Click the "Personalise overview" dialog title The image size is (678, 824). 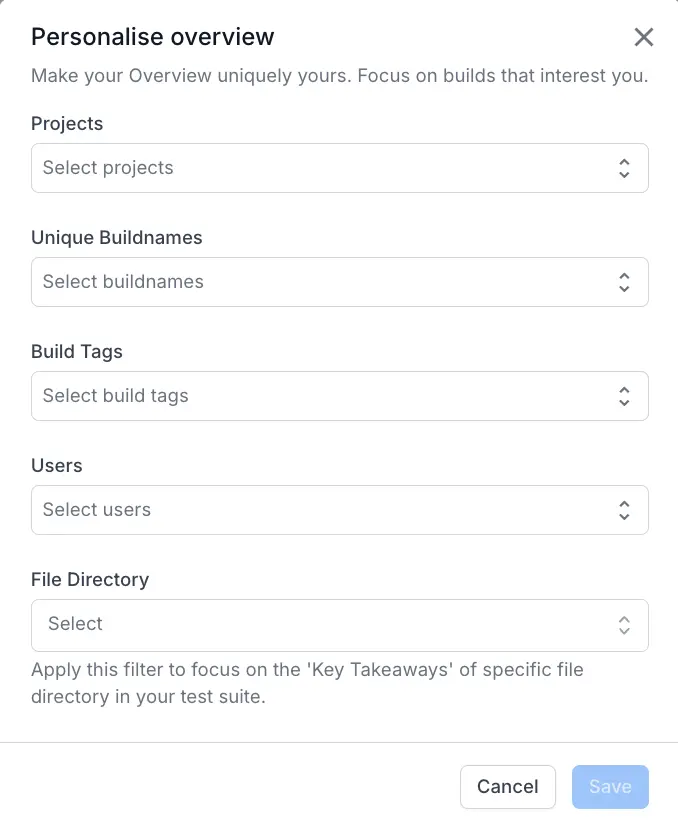tap(153, 38)
